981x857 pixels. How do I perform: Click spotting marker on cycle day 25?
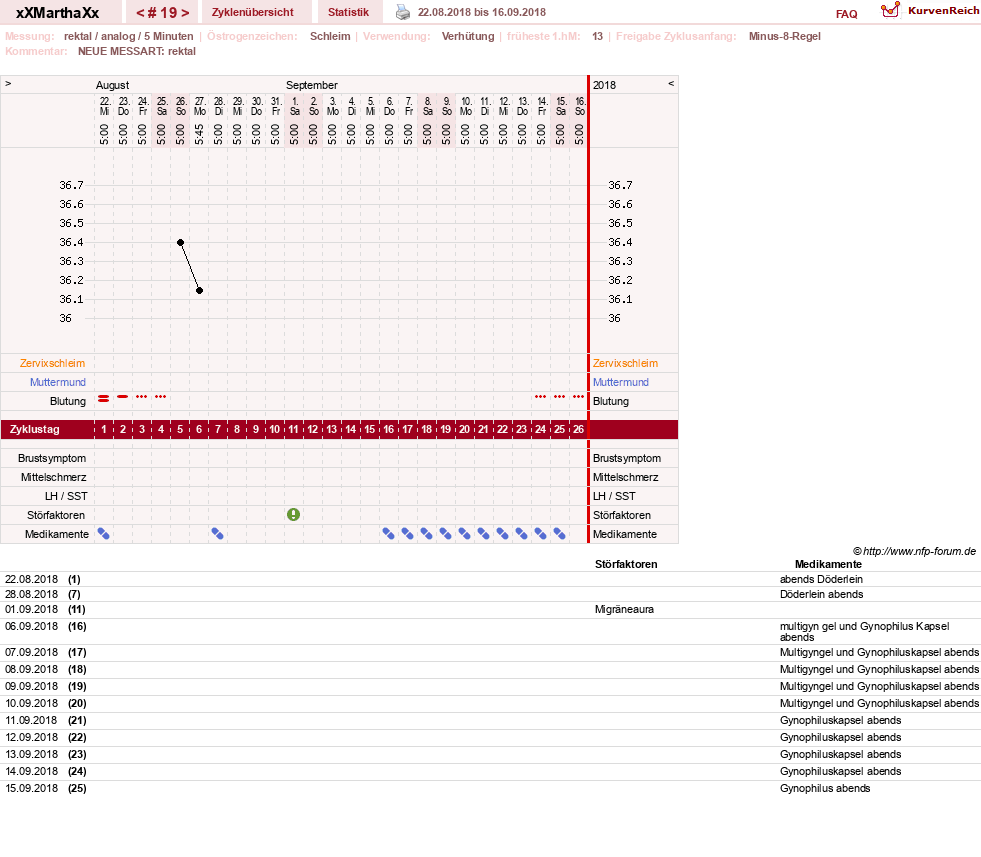coord(559,397)
